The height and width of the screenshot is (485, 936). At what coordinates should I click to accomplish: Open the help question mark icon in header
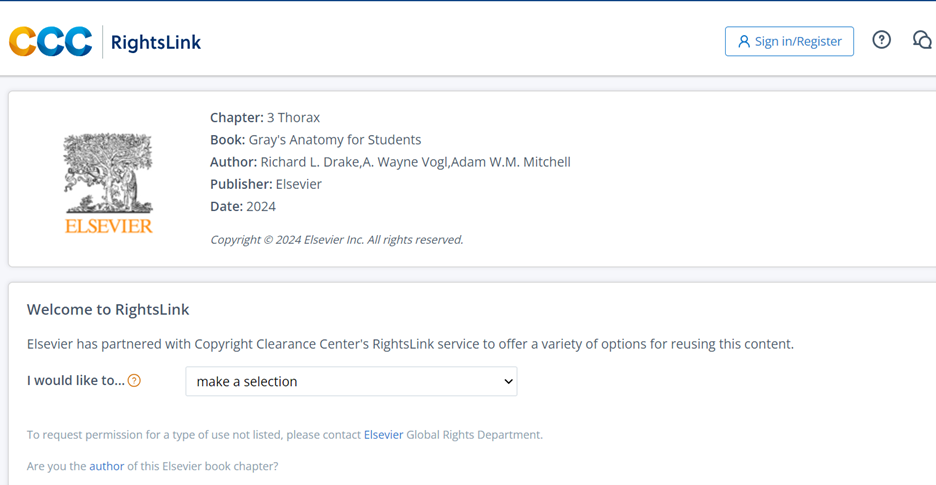click(881, 40)
